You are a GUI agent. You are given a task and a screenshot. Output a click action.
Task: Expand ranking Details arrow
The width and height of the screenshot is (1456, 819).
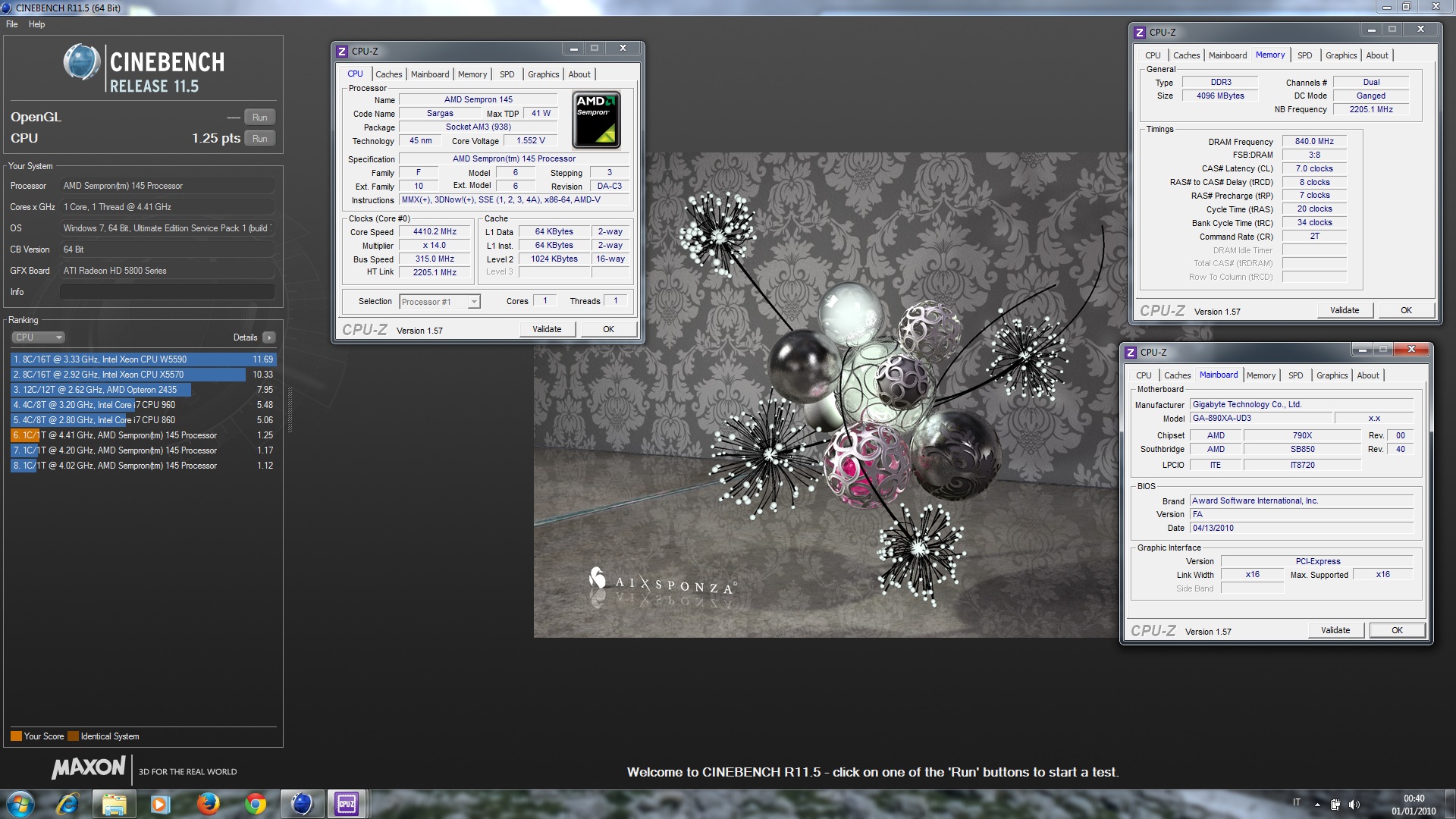tap(269, 337)
